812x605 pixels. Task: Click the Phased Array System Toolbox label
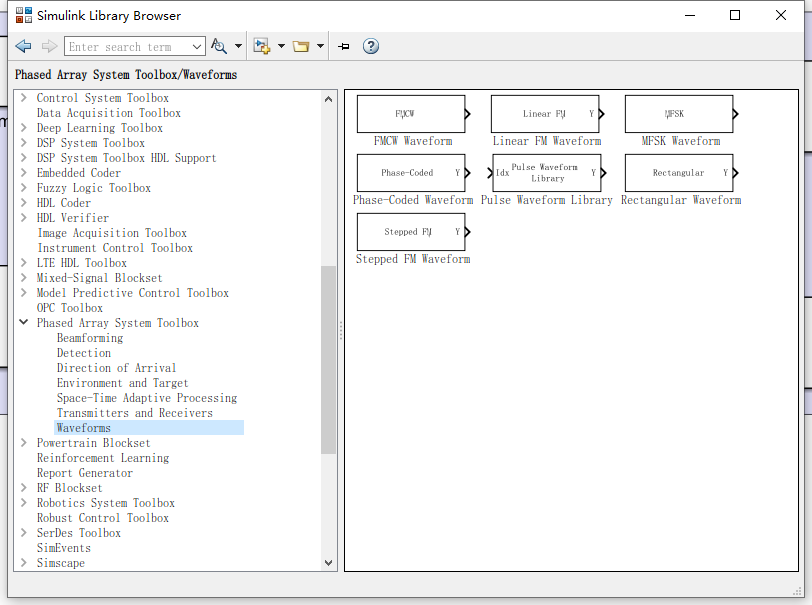[x=118, y=323]
